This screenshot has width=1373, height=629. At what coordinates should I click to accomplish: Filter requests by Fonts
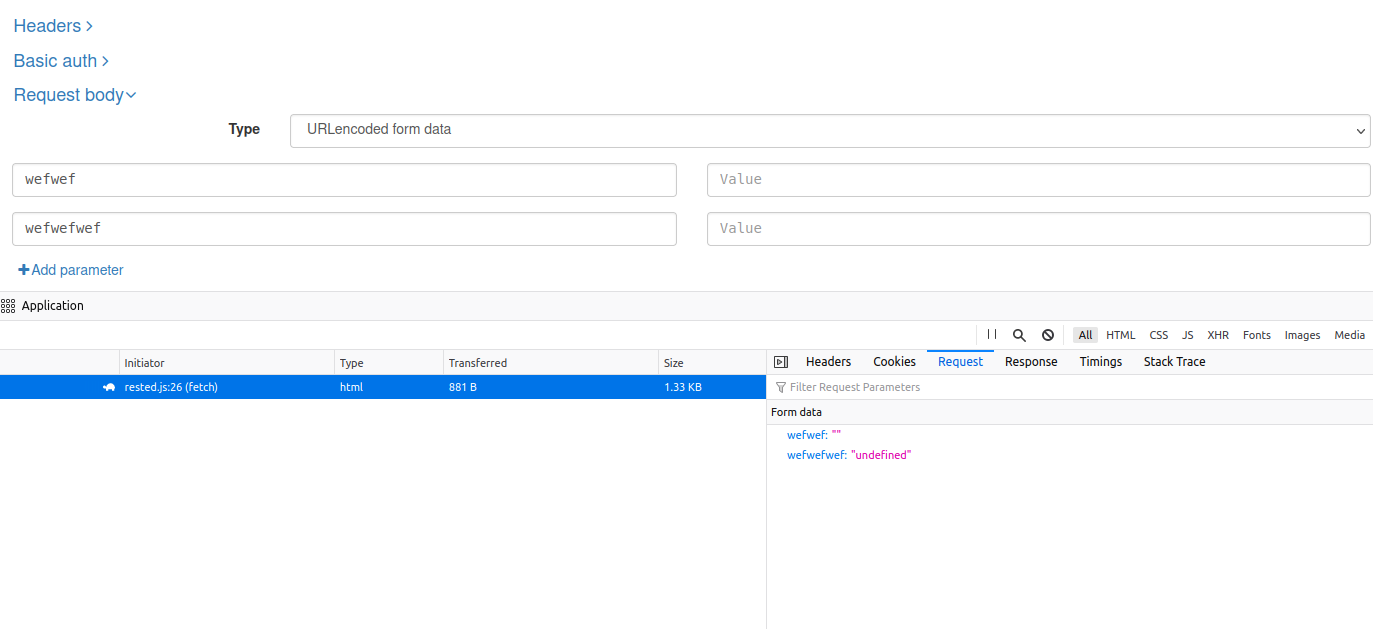point(1257,335)
